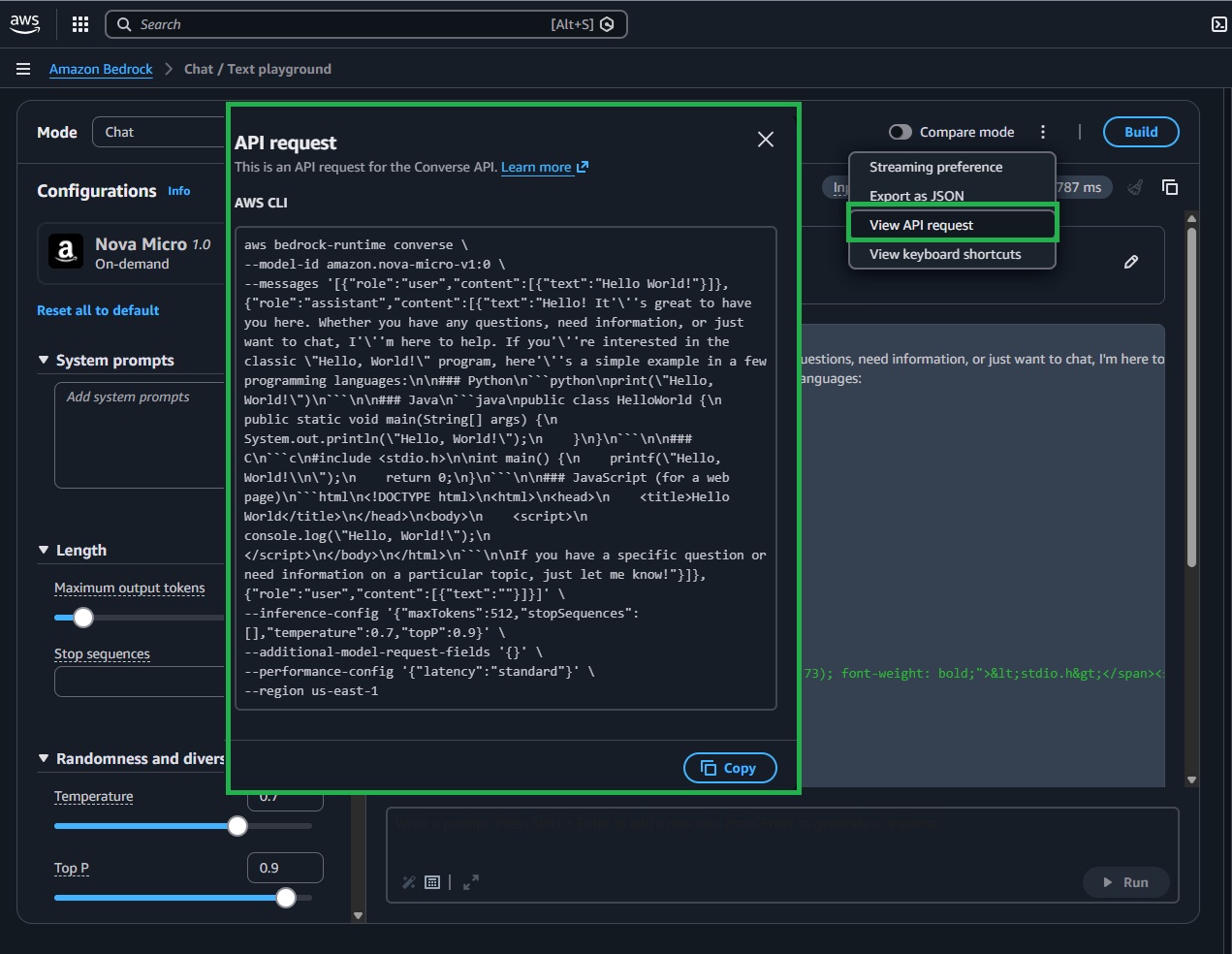Image resolution: width=1232 pixels, height=954 pixels.
Task: Edit the response with the pencil icon
Action: point(1131,262)
